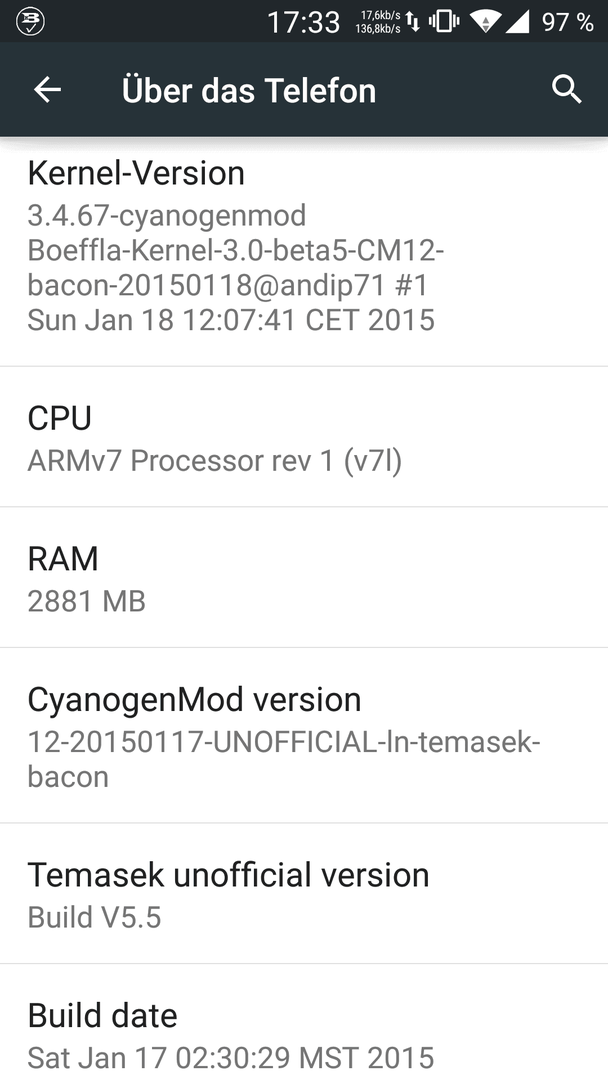Tap the ARMv7 Processor rev 1 text
This screenshot has width=608, height=1080.
pos(214,461)
